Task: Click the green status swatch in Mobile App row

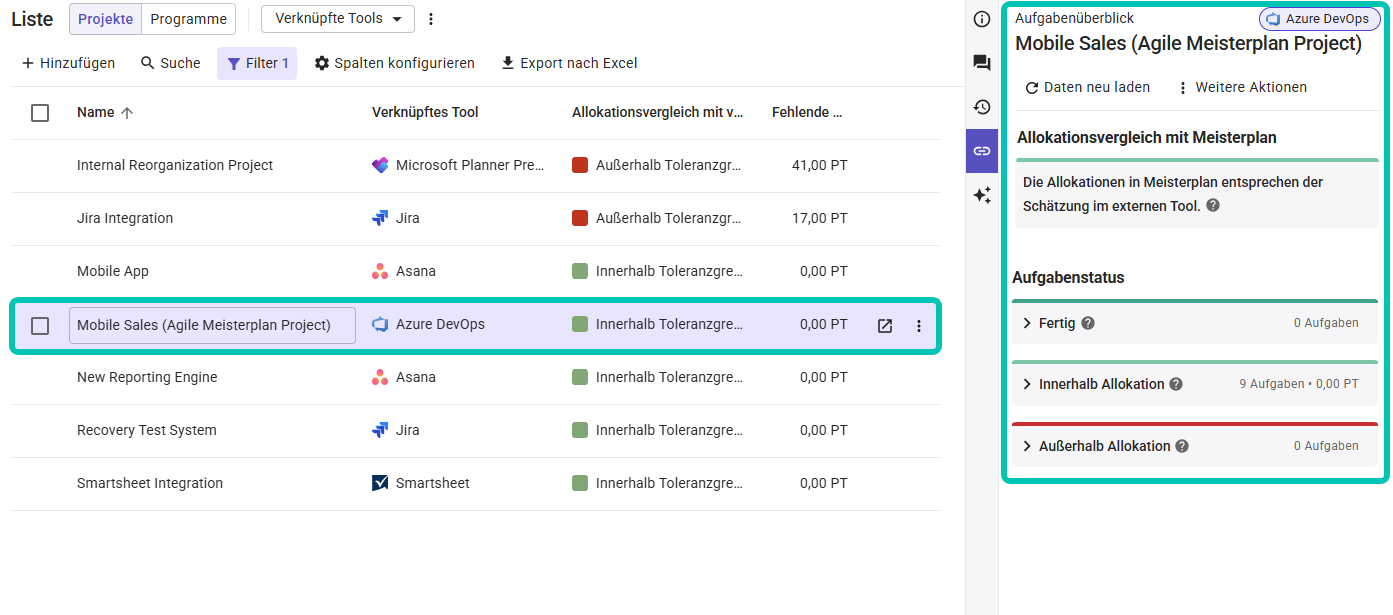Action: click(580, 271)
